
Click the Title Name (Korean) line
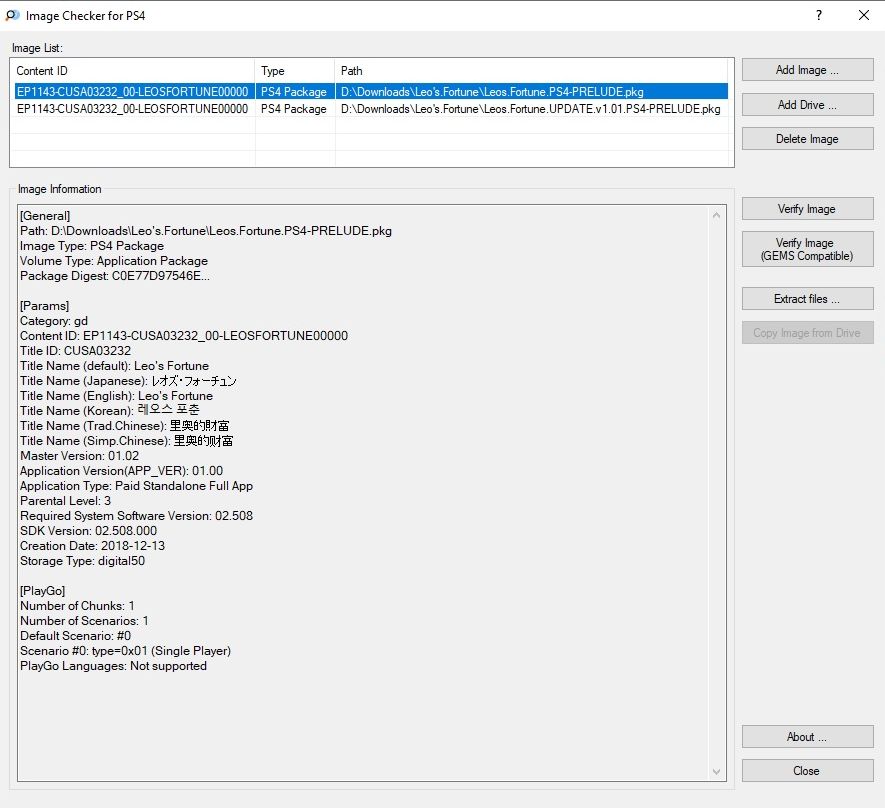click(109, 411)
